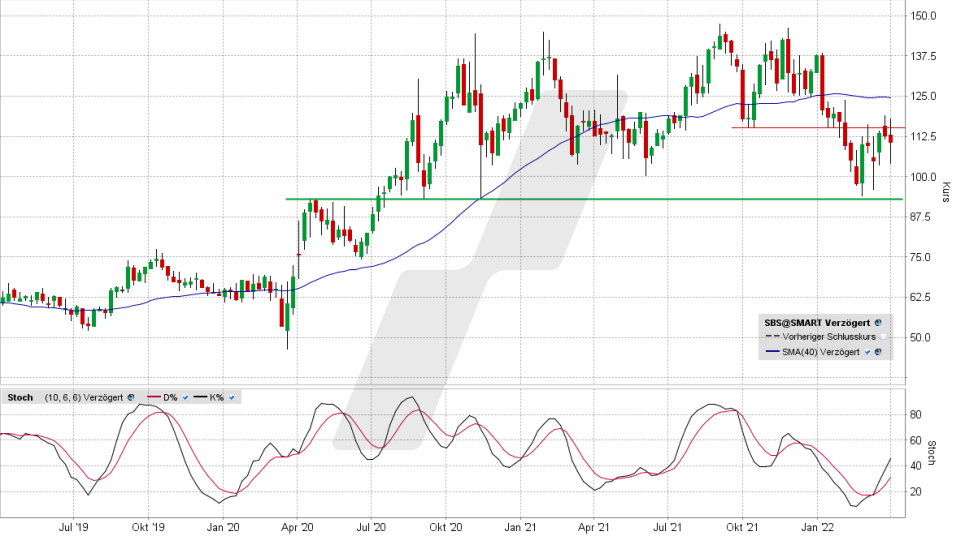
Task: Click the 'Okt '20' date label
Action: [x=446, y=527]
